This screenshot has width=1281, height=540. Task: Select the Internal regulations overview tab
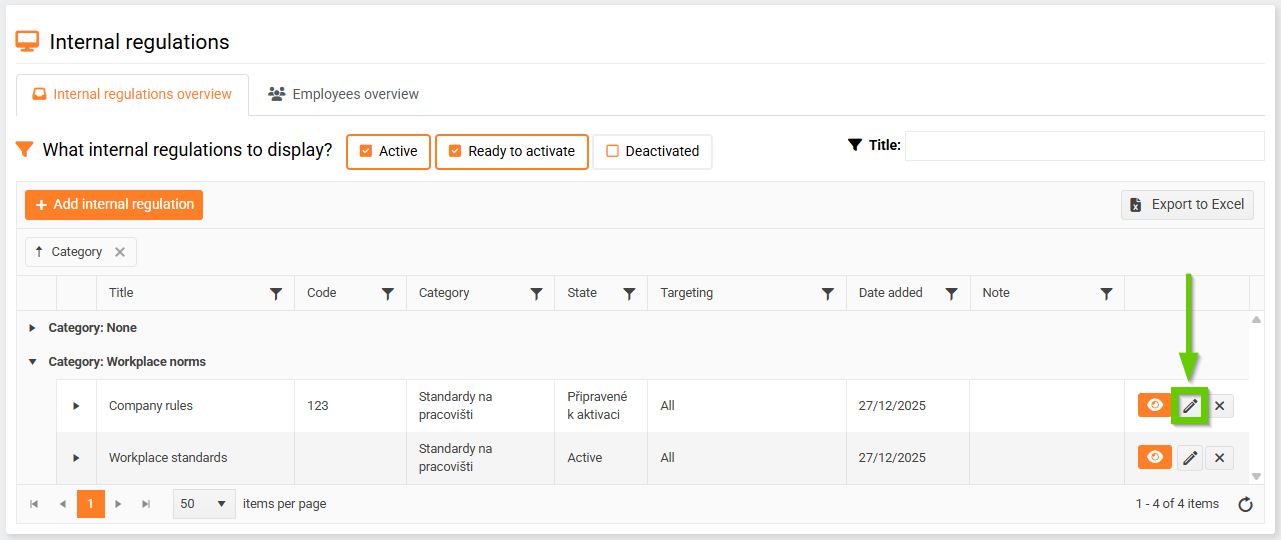132,94
